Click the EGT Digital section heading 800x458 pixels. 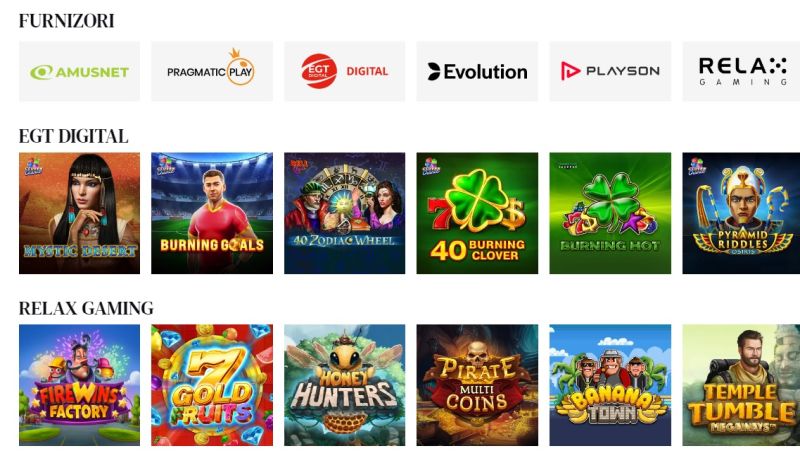[73, 136]
